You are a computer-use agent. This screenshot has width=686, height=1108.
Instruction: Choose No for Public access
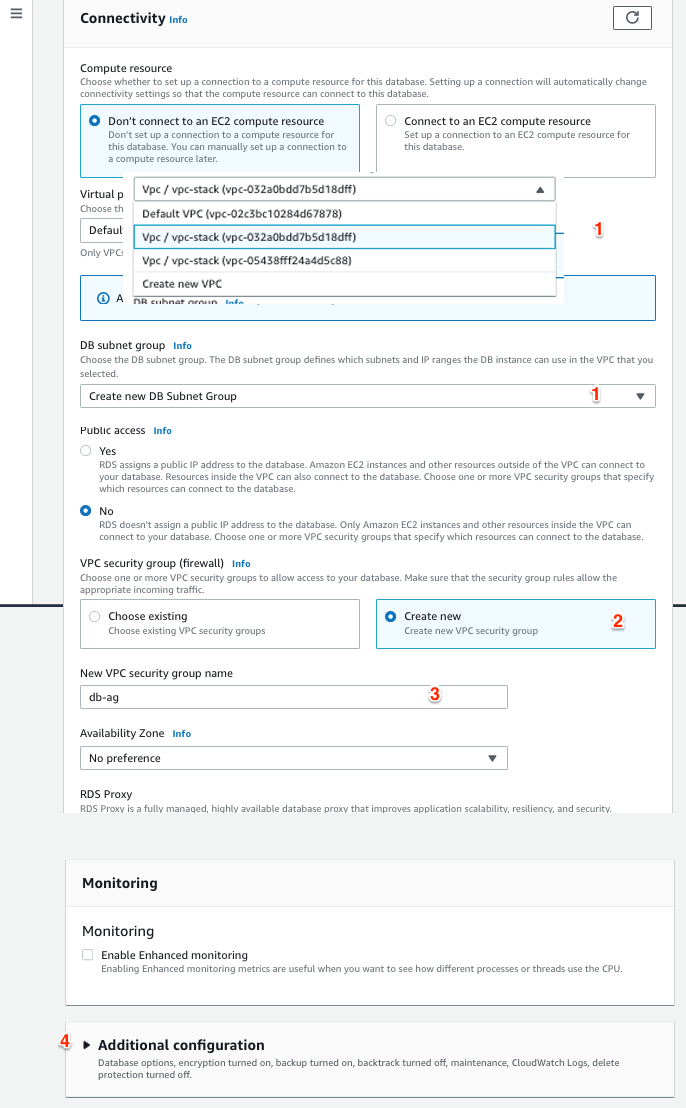tap(87, 511)
